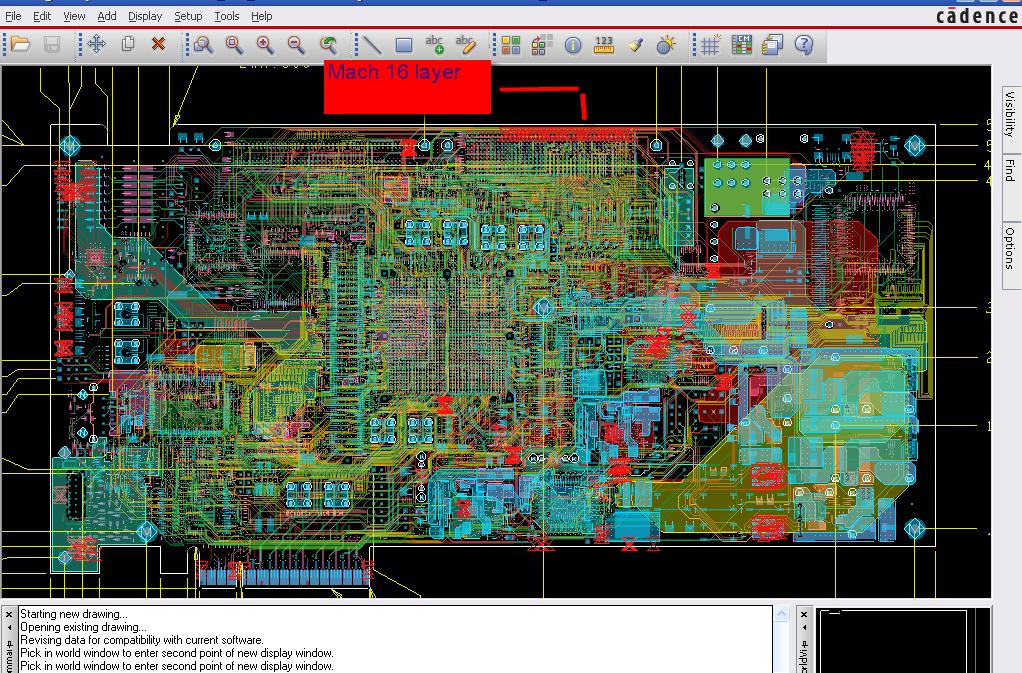Expand the Visibility side panel

1010,114
